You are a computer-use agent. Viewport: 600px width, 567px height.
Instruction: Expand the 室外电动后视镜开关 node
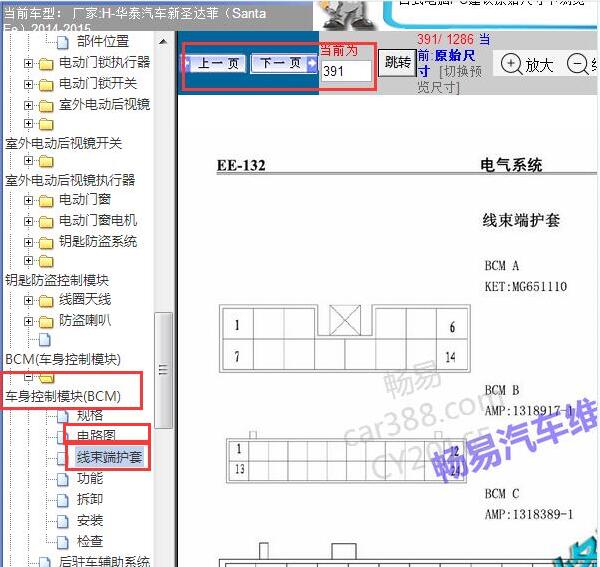click(x=28, y=124)
